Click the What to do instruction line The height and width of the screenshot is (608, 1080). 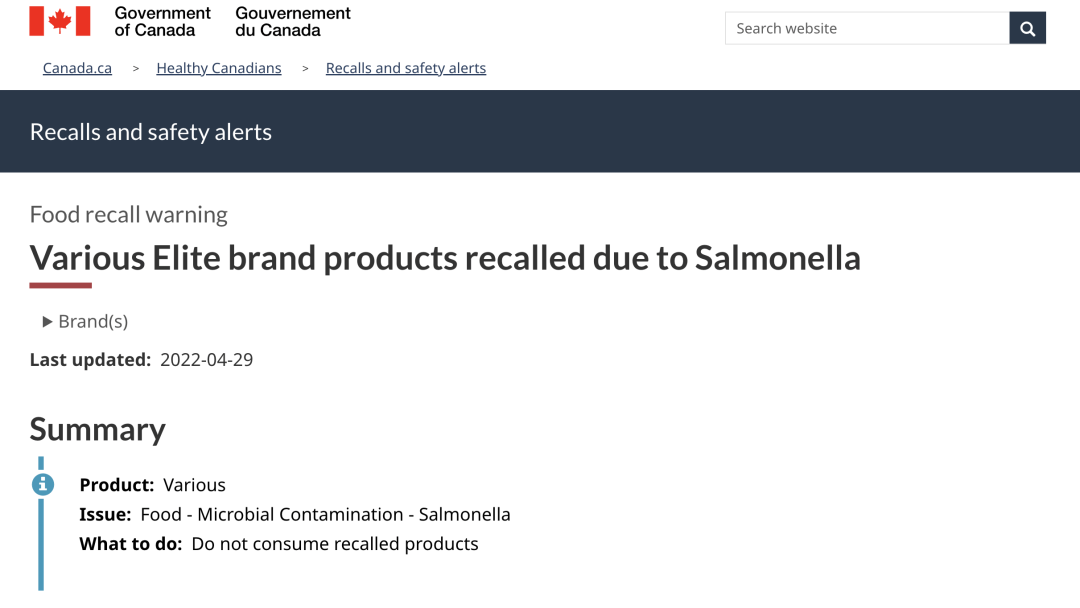coord(279,544)
